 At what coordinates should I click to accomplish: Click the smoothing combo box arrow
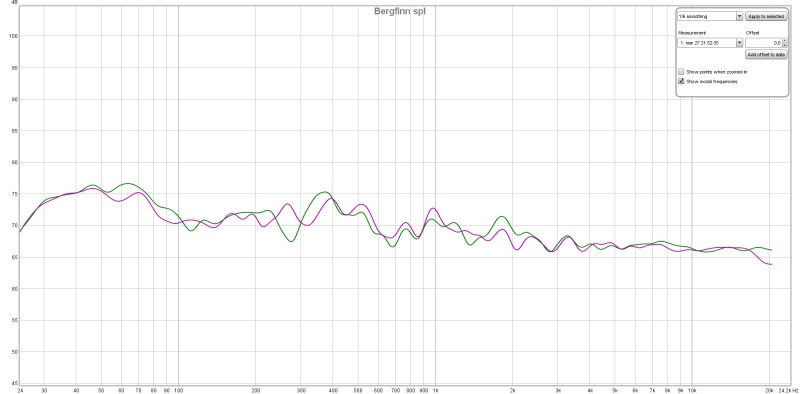coord(739,16)
